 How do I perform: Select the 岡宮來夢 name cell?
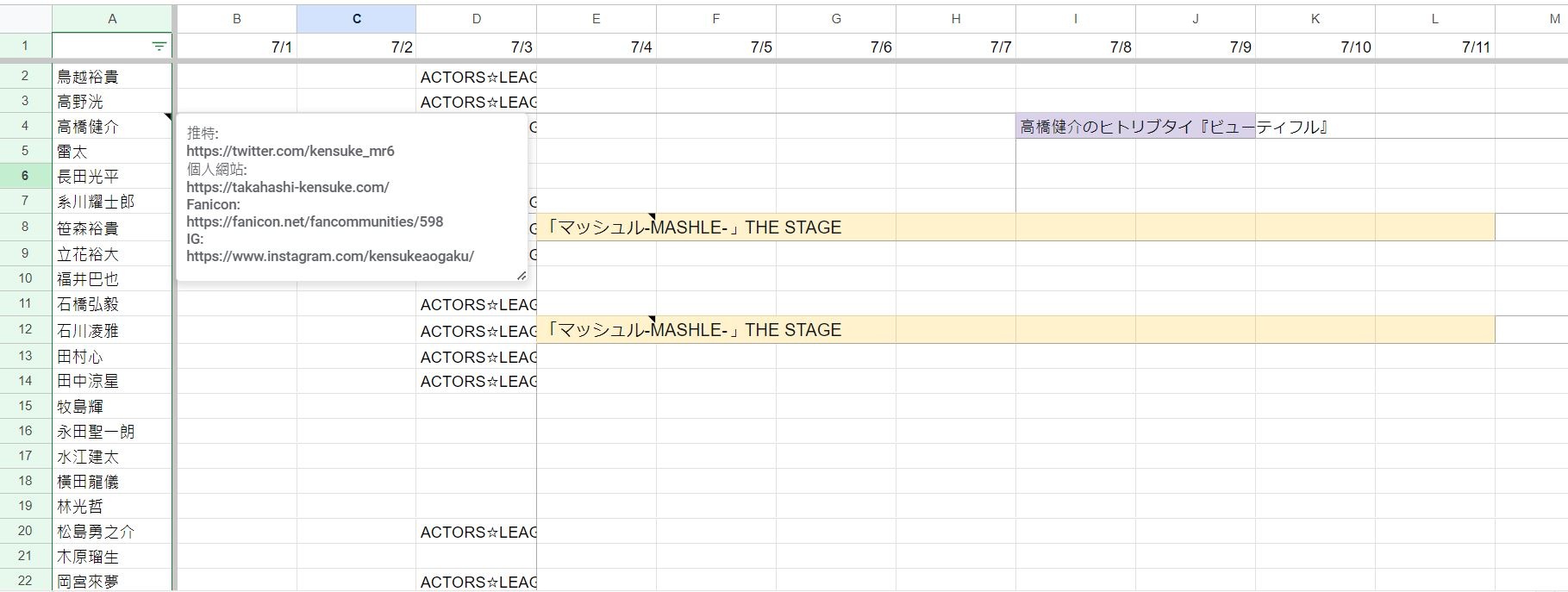[x=112, y=582]
